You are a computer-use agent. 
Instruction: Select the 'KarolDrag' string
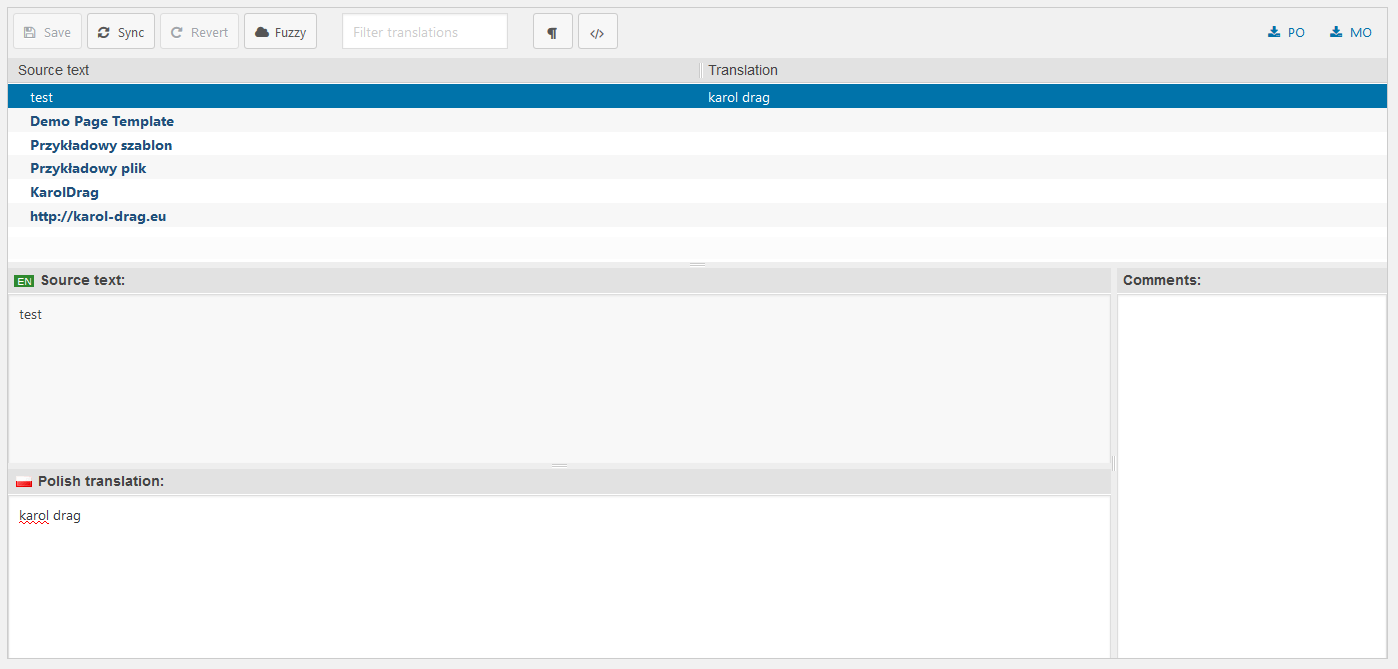pyautogui.click(x=64, y=192)
